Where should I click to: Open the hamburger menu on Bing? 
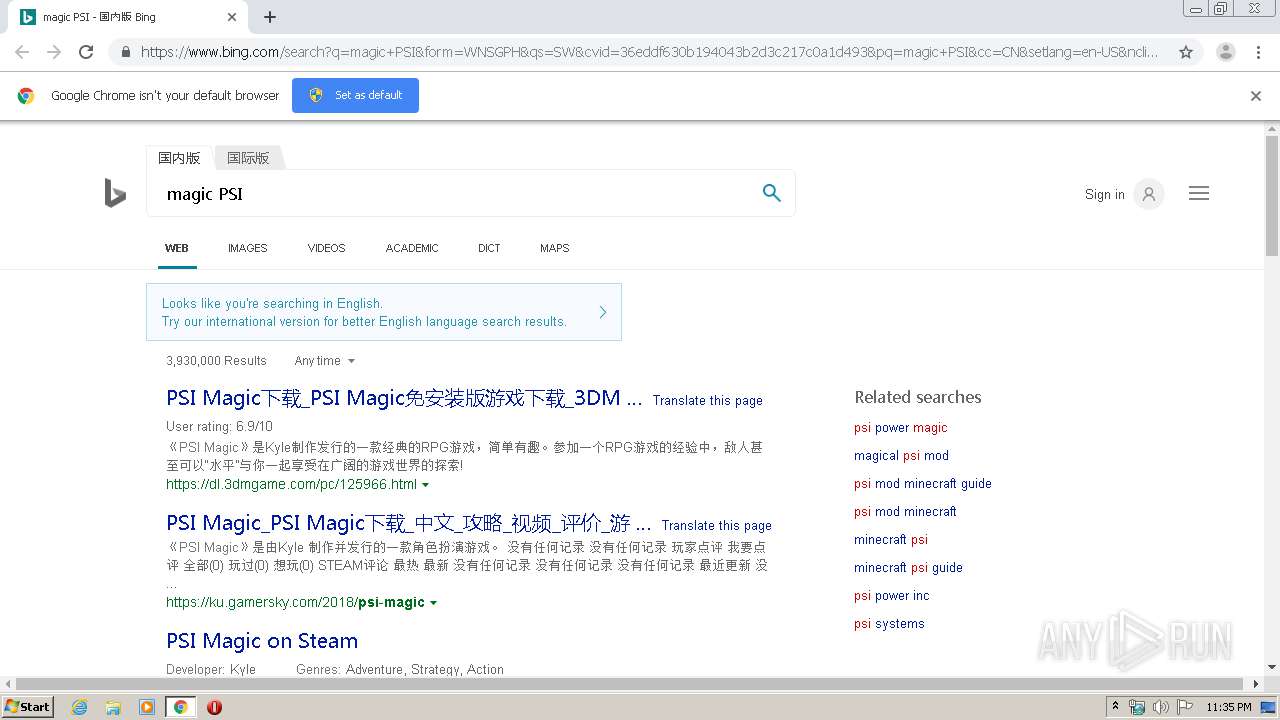pyautogui.click(x=1199, y=193)
